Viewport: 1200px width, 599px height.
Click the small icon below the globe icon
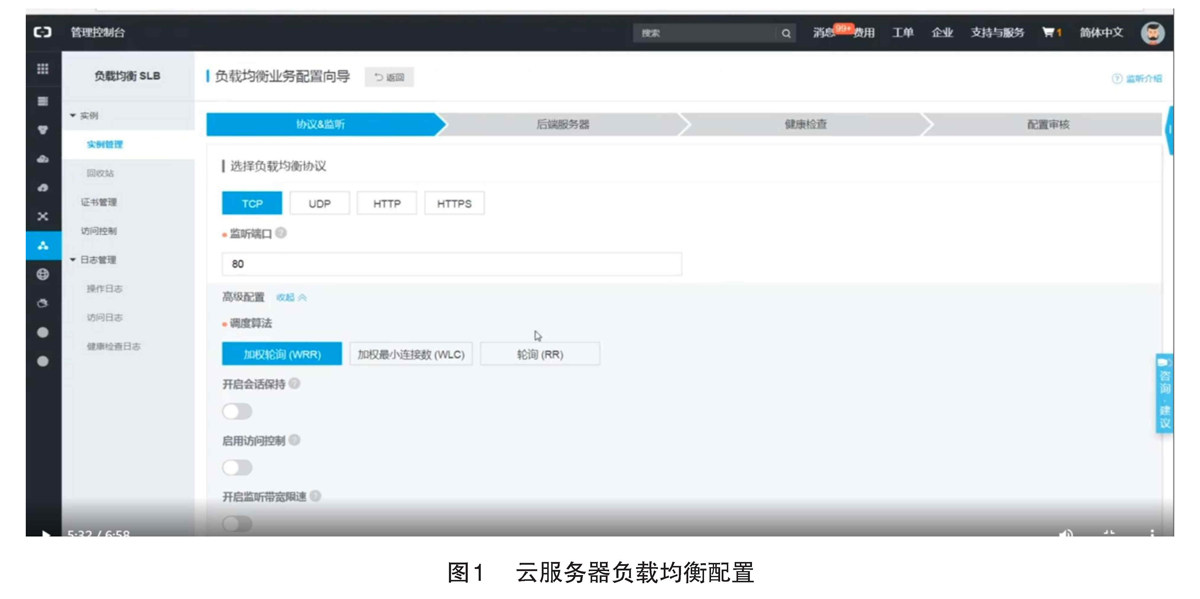(x=42, y=303)
